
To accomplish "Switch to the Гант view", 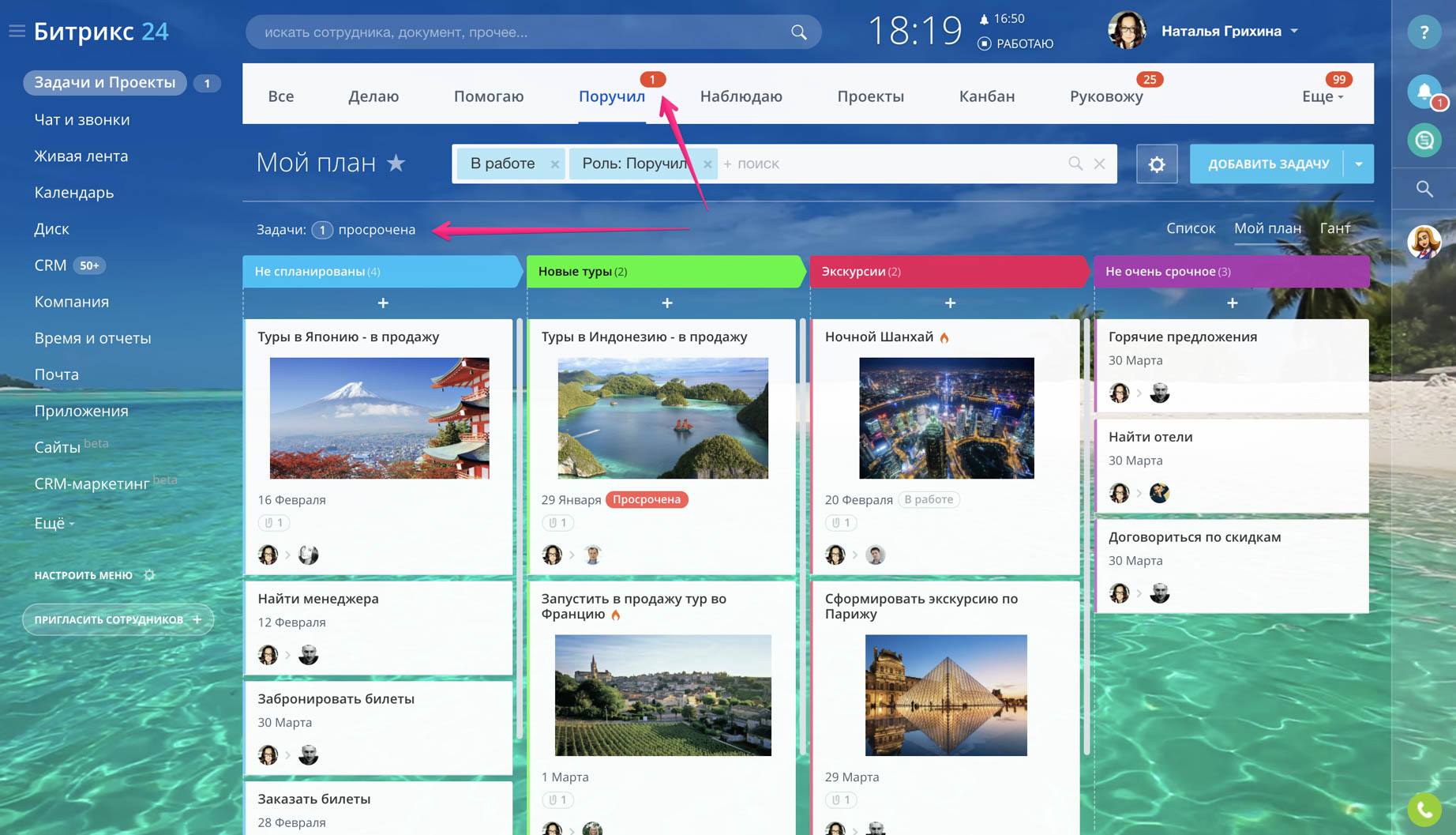I will coord(1334,228).
